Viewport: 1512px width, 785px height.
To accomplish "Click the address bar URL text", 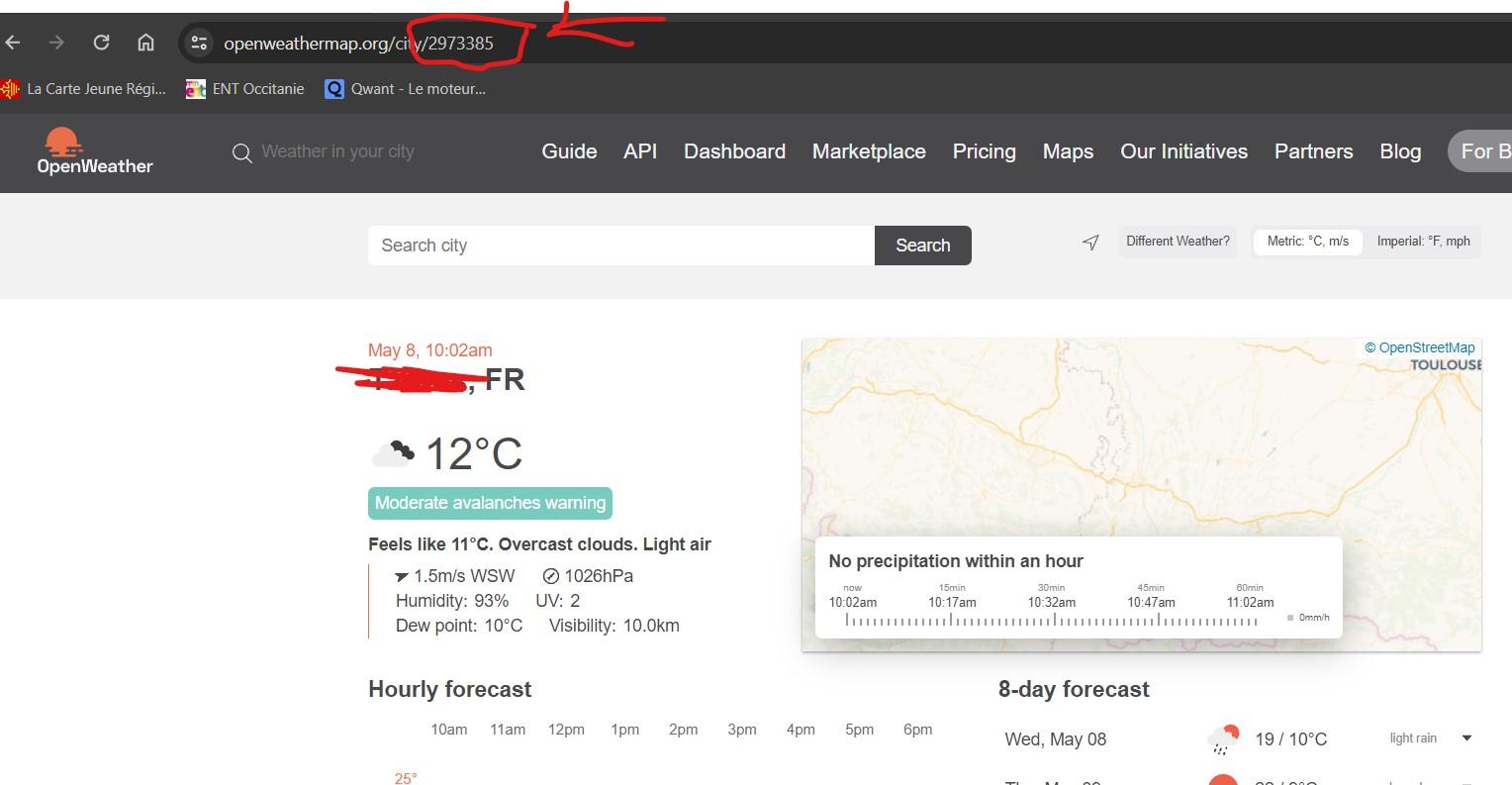I will point(358,44).
